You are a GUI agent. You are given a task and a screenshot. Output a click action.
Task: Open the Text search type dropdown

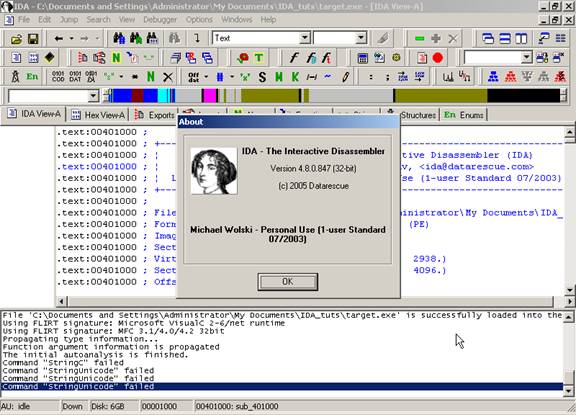coord(304,38)
